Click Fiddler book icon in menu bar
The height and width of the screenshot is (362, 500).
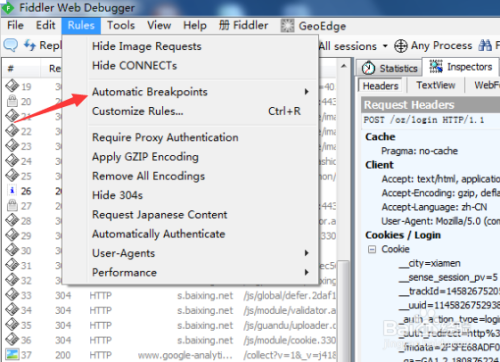224,25
